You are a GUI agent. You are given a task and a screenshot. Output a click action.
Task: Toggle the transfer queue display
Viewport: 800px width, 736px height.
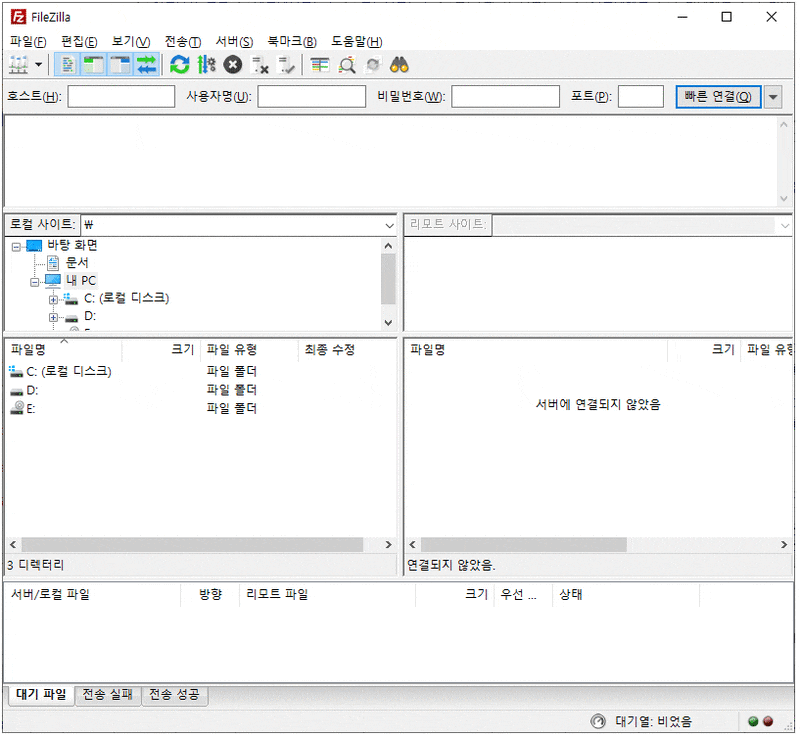[x=147, y=65]
